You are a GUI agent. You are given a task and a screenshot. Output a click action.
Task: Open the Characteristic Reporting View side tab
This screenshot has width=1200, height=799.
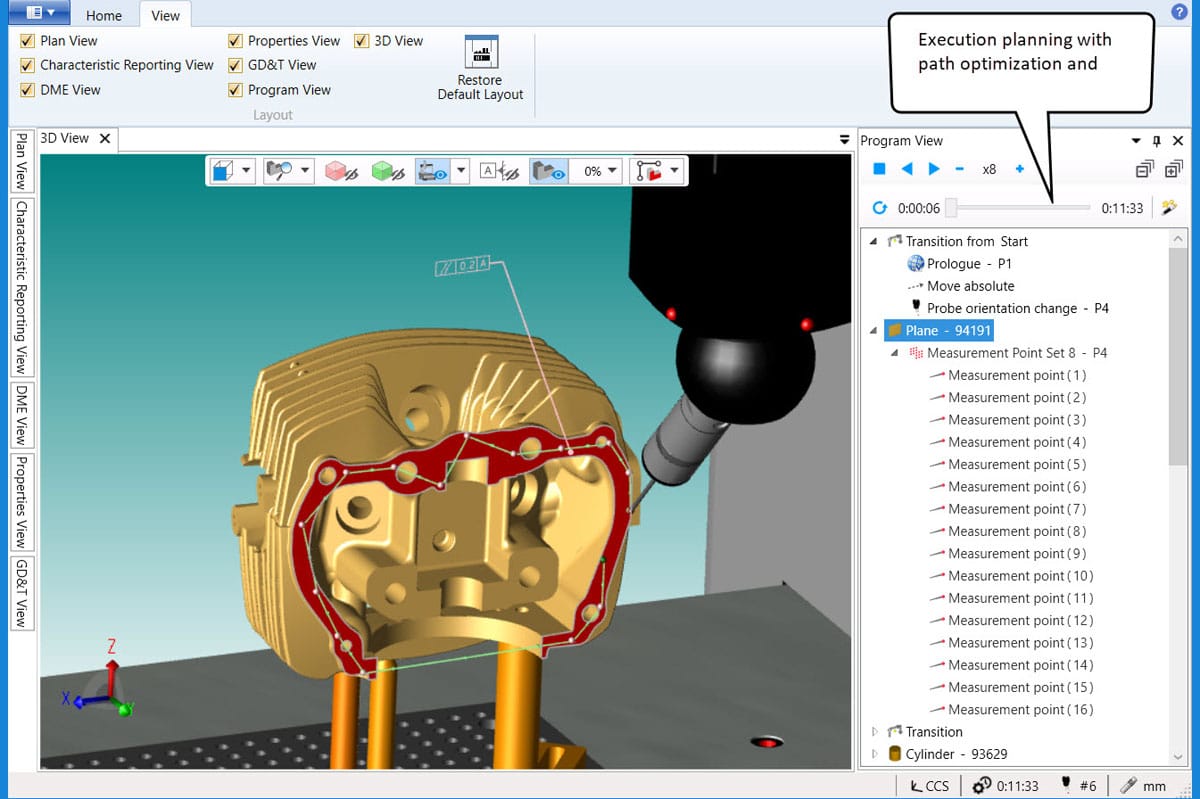tap(20, 286)
